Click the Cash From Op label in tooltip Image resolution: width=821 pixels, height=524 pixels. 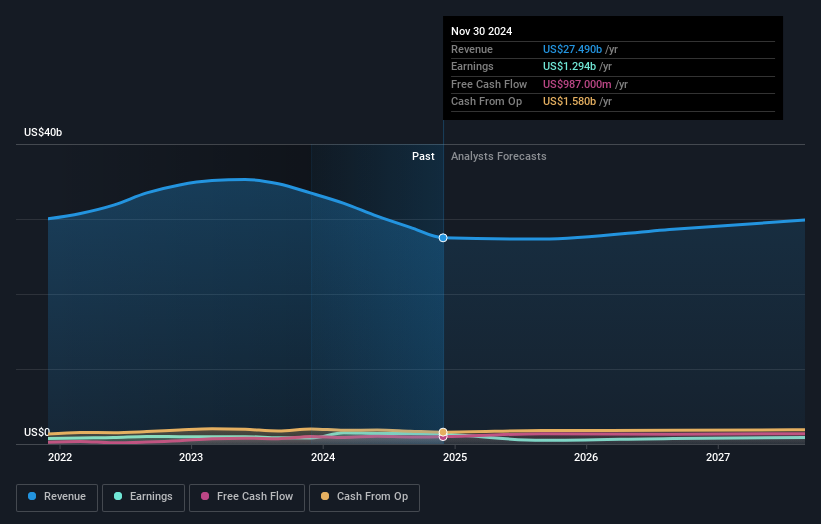[x=486, y=102]
